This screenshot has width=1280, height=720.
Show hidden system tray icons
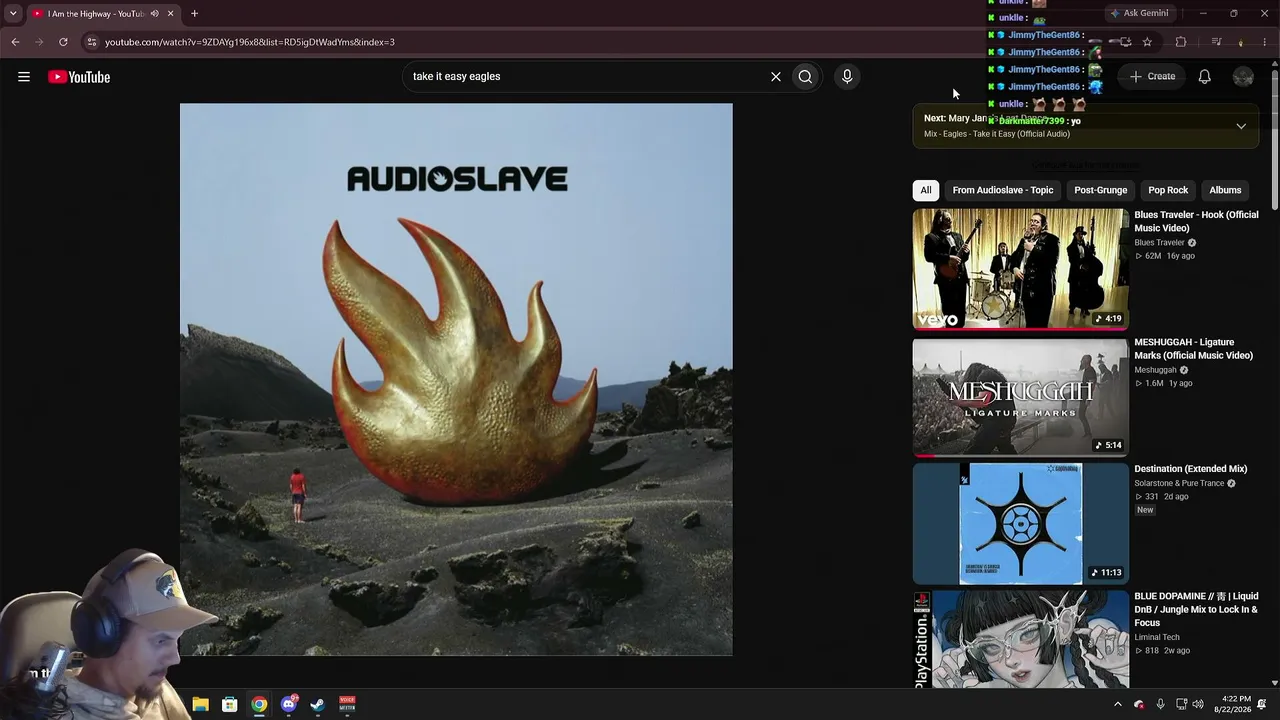[1118, 704]
